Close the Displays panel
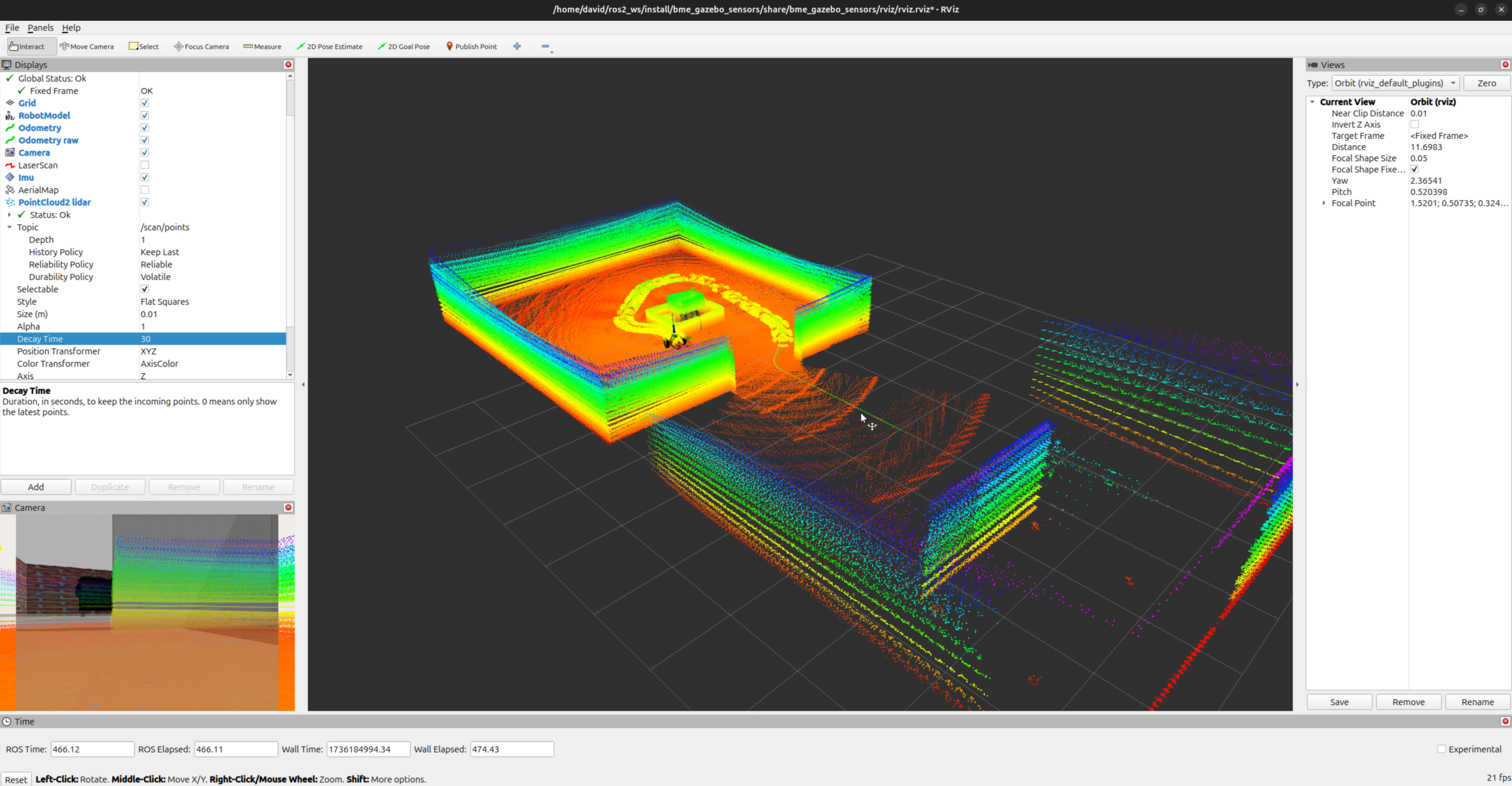Viewport: 1512px width, 786px height. (288, 64)
